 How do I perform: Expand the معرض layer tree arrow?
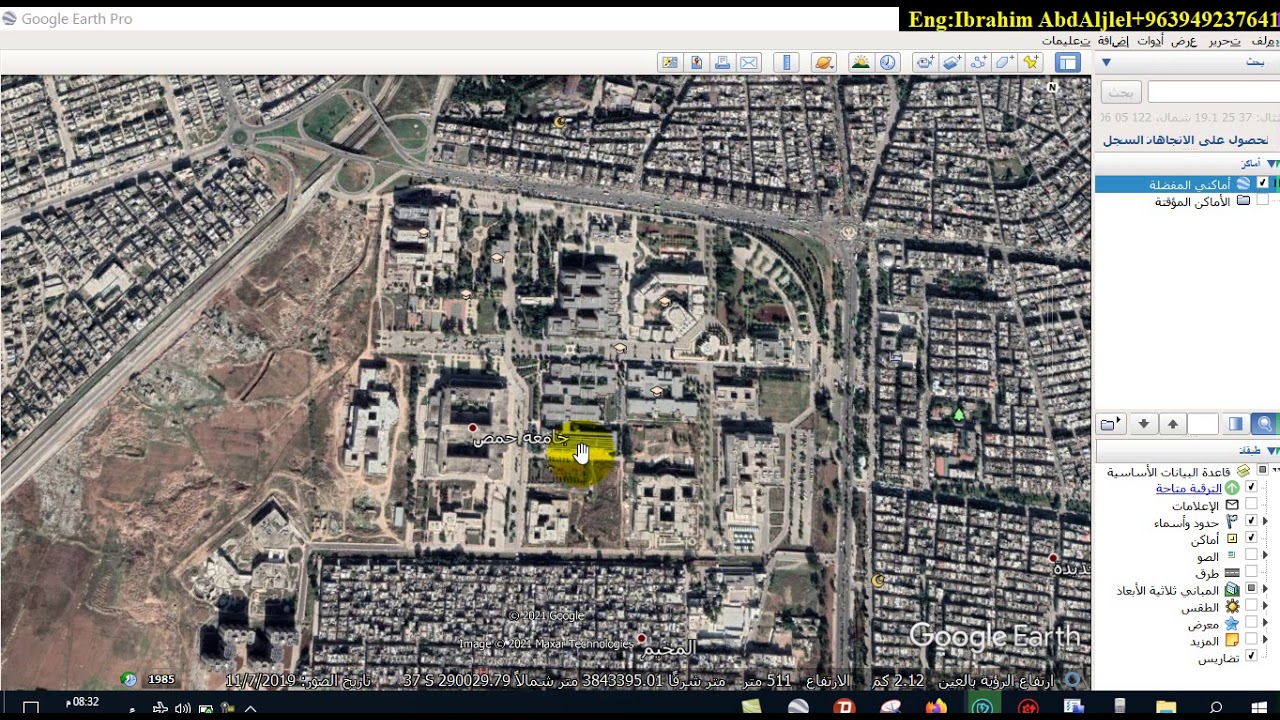click(x=1264, y=623)
